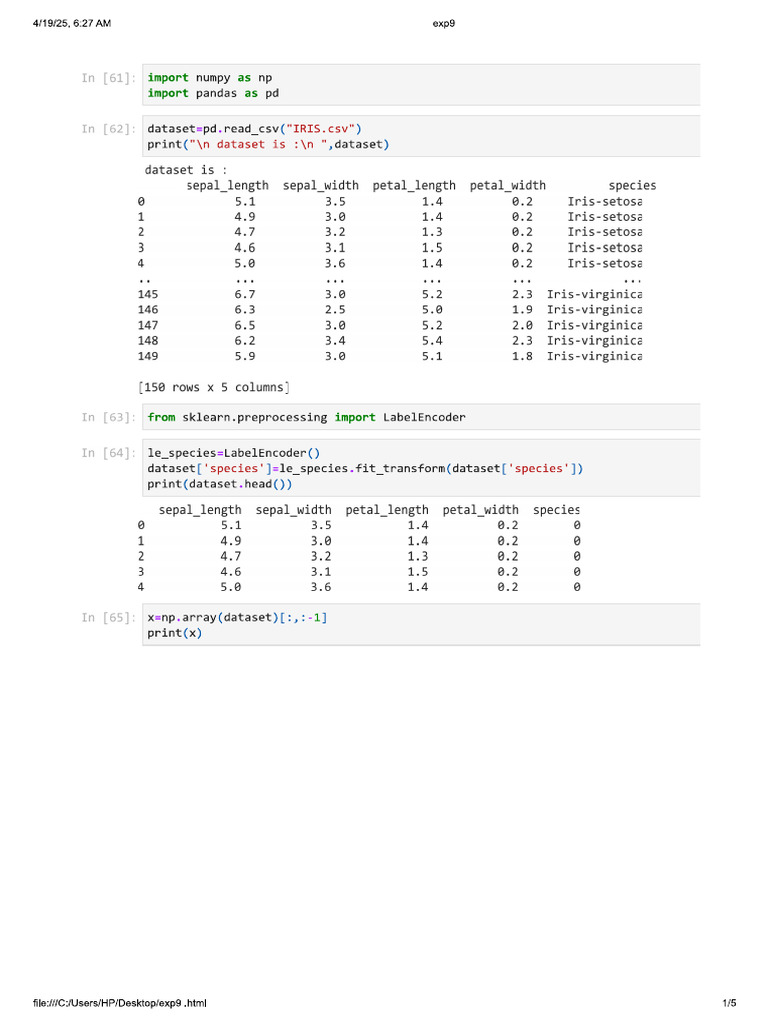This screenshot has height=1024, width=768.
Task: Click the petal_width value 1.9 in row 146
Action: click(x=522, y=310)
